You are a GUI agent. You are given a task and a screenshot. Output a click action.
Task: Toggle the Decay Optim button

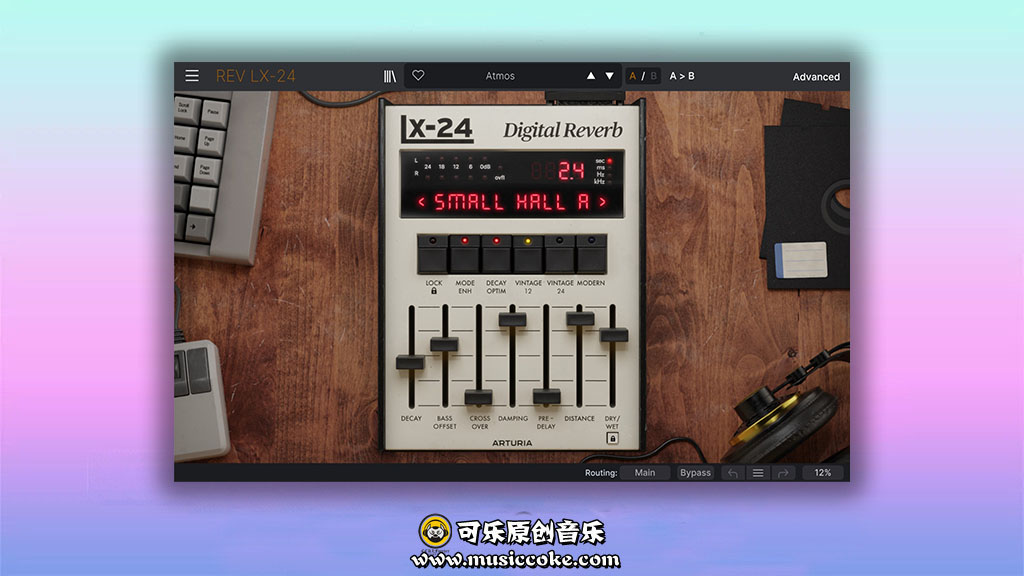[x=496, y=254]
